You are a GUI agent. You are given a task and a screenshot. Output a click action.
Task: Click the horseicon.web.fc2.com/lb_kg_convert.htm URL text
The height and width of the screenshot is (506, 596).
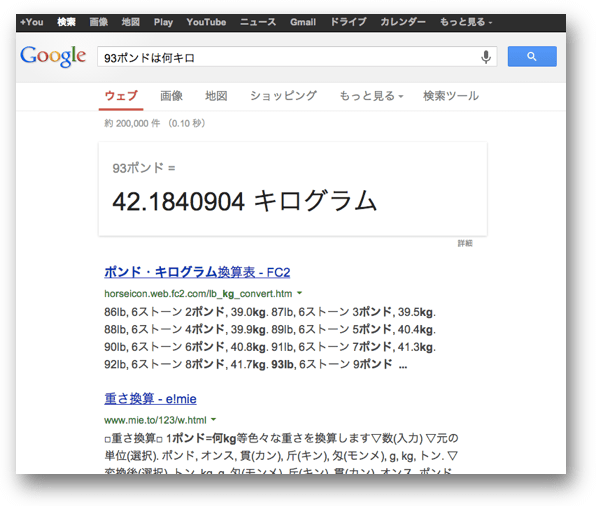198,293
